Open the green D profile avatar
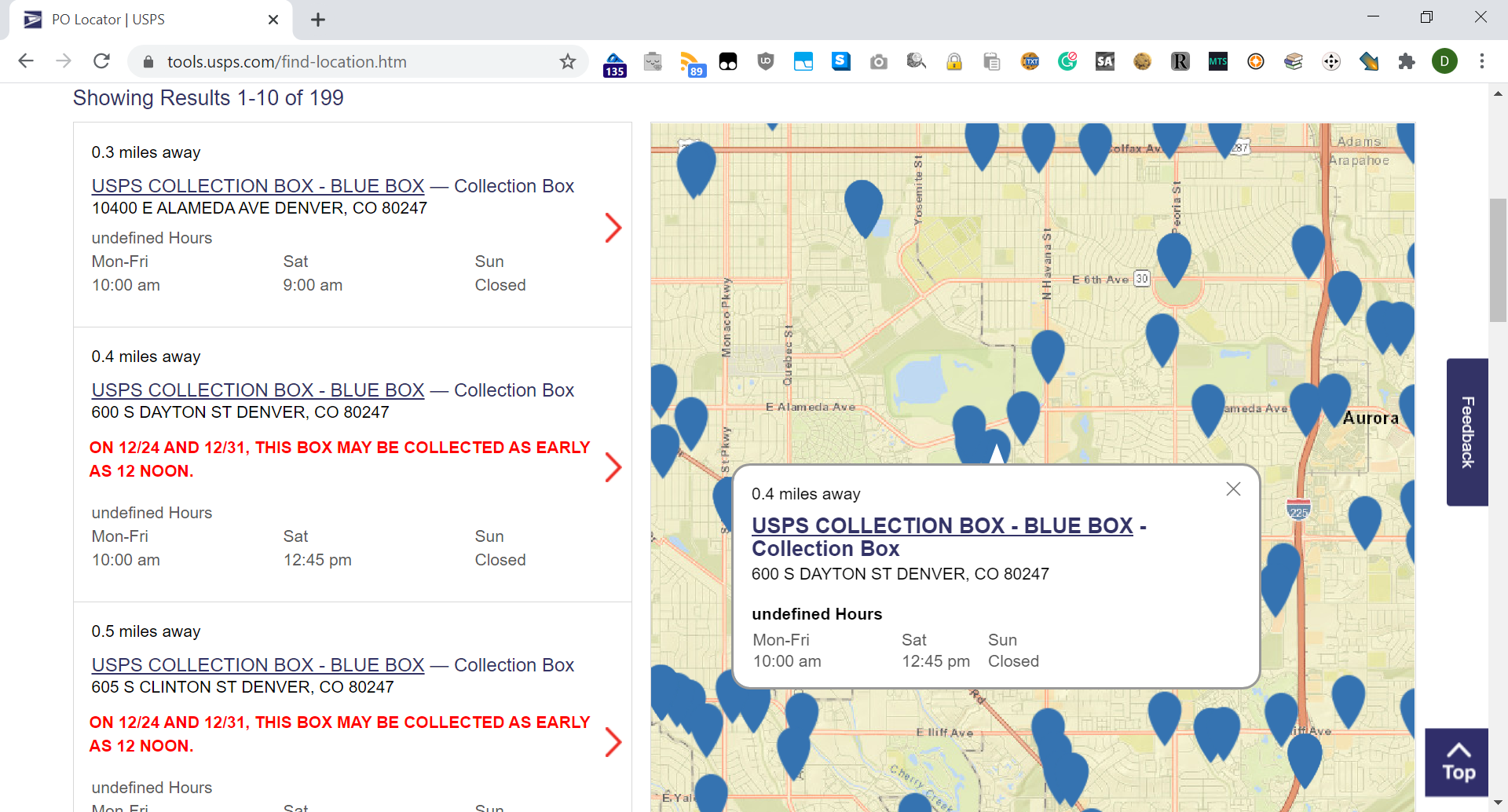 coord(1444,61)
